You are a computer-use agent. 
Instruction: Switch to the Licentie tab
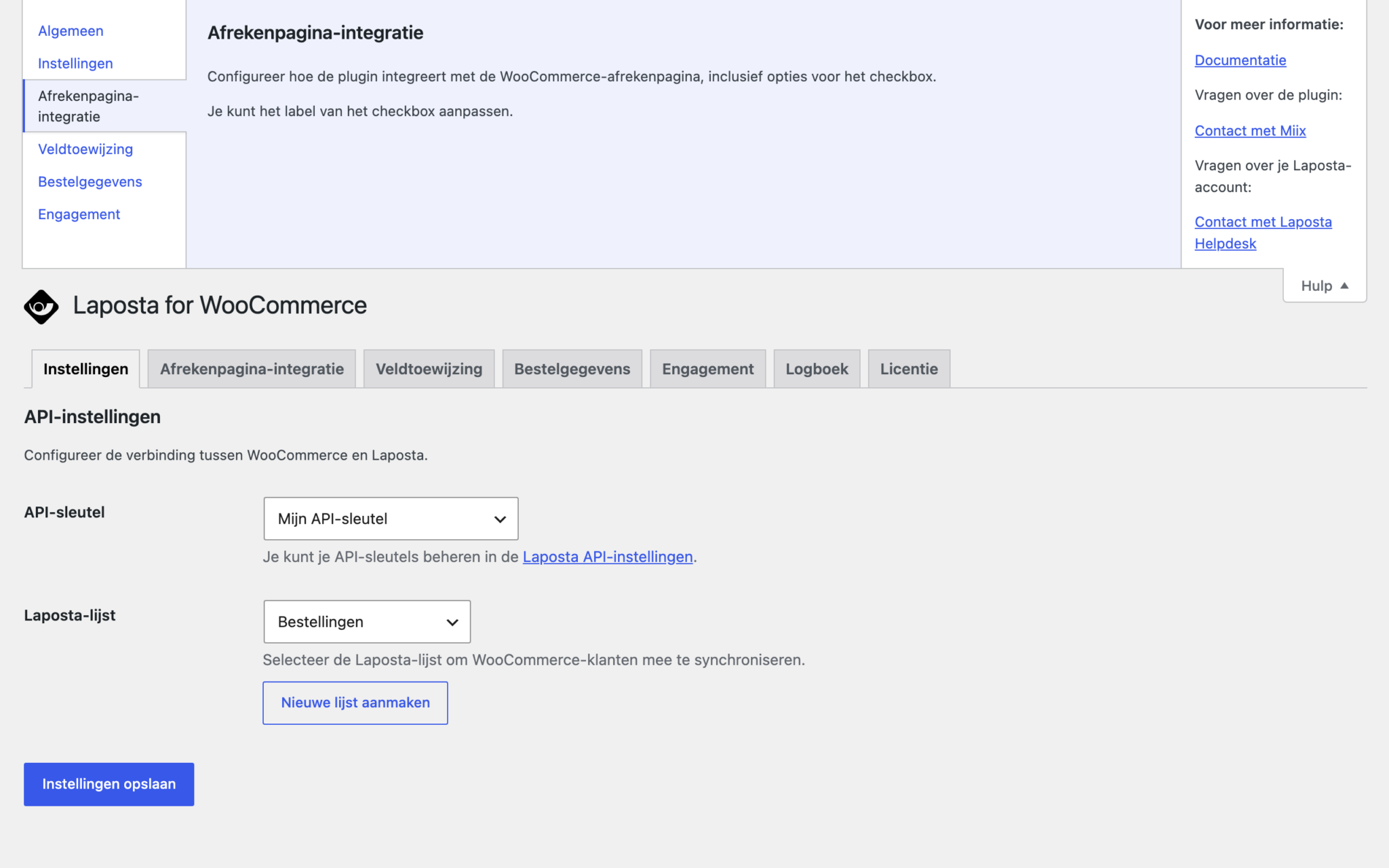click(x=909, y=369)
